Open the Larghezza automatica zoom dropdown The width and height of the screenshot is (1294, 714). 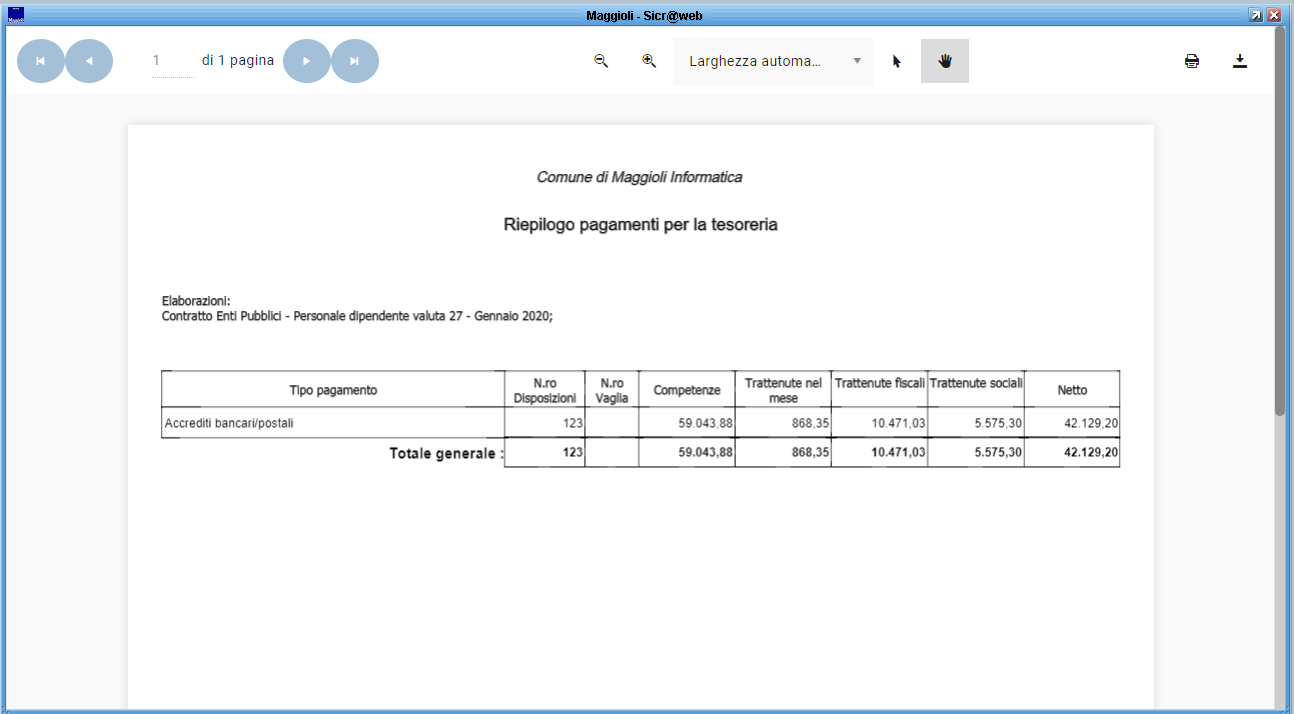click(x=773, y=61)
